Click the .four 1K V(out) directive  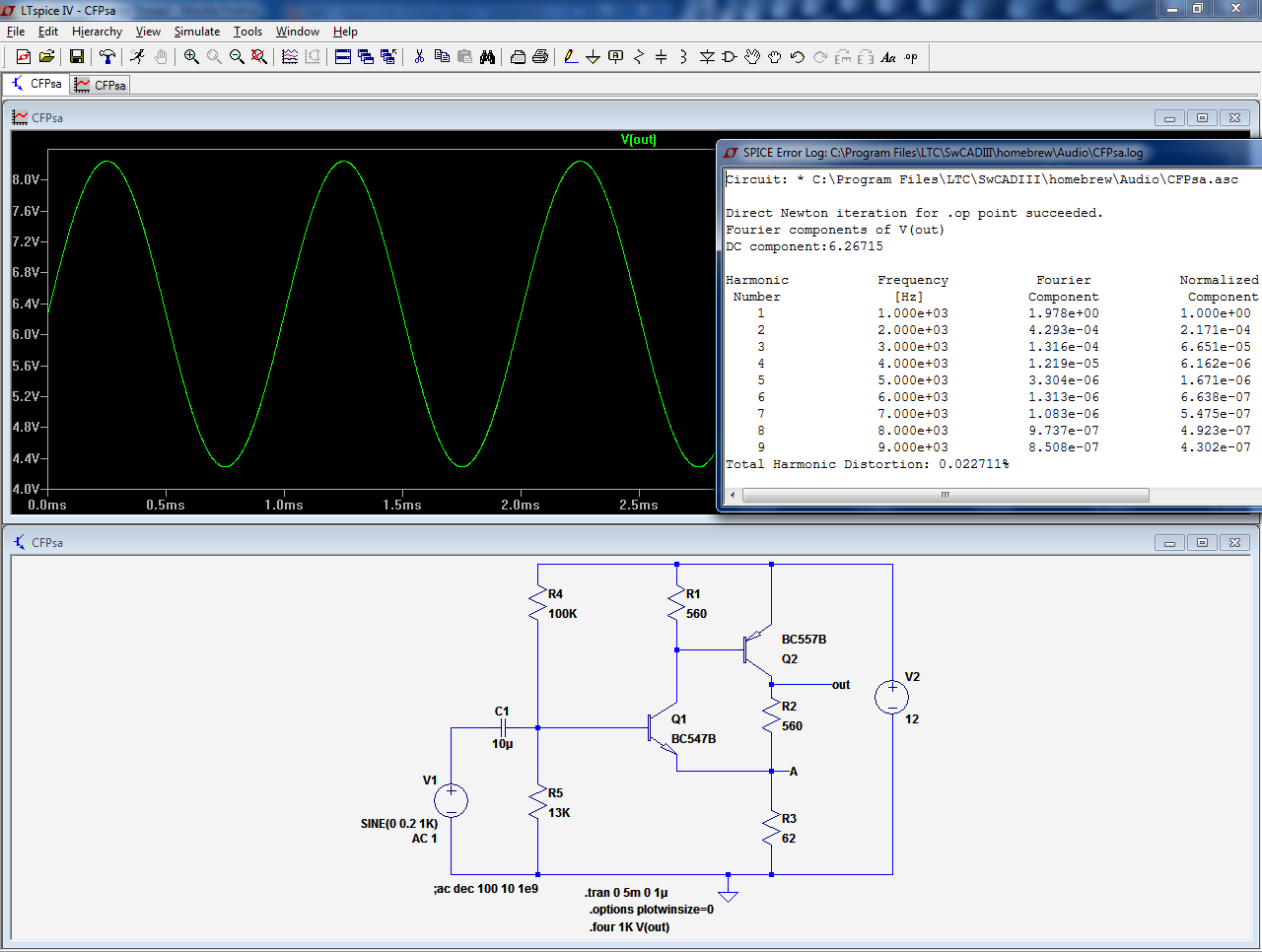[629, 927]
